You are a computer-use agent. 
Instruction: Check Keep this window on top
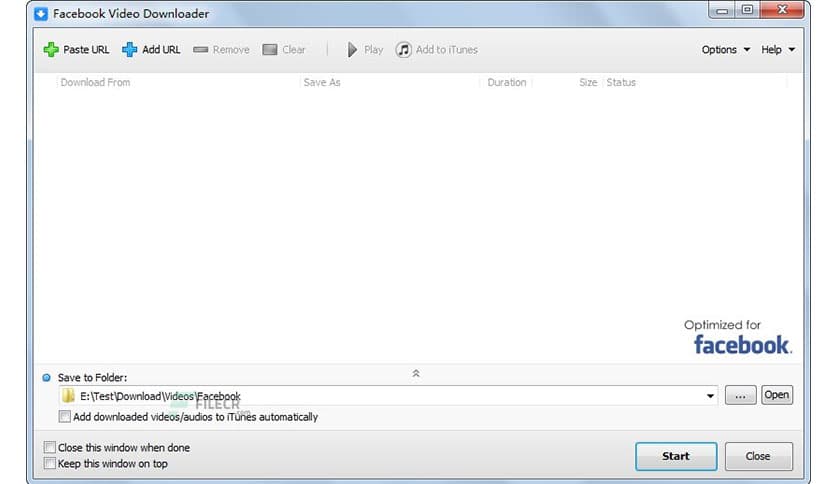[50, 463]
